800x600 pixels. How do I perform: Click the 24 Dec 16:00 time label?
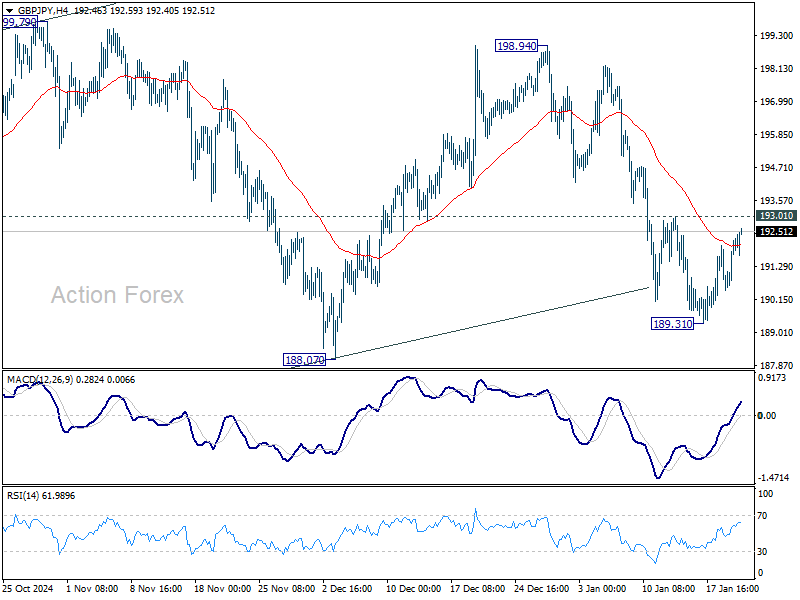tap(541, 588)
